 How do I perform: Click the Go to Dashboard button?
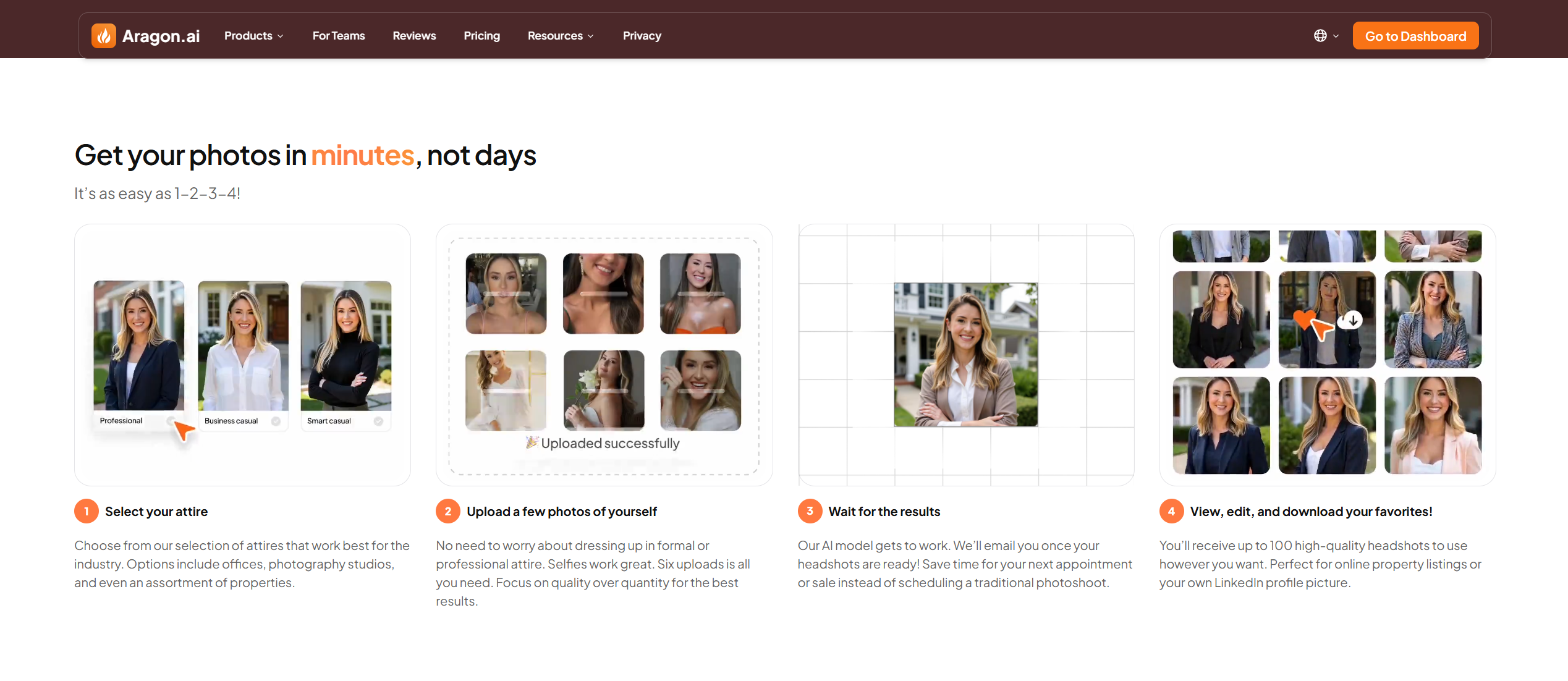(1415, 35)
